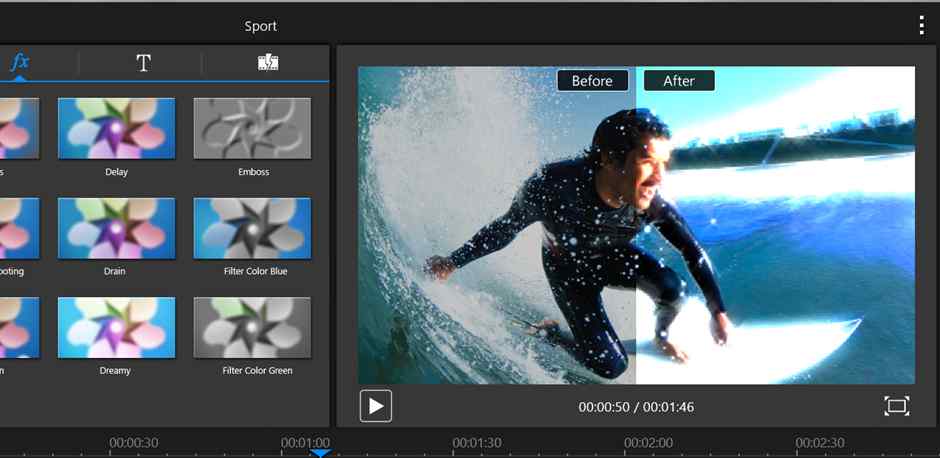The image size is (940, 458).
Task: Apply the Emboss effect
Action: point(252,129)
